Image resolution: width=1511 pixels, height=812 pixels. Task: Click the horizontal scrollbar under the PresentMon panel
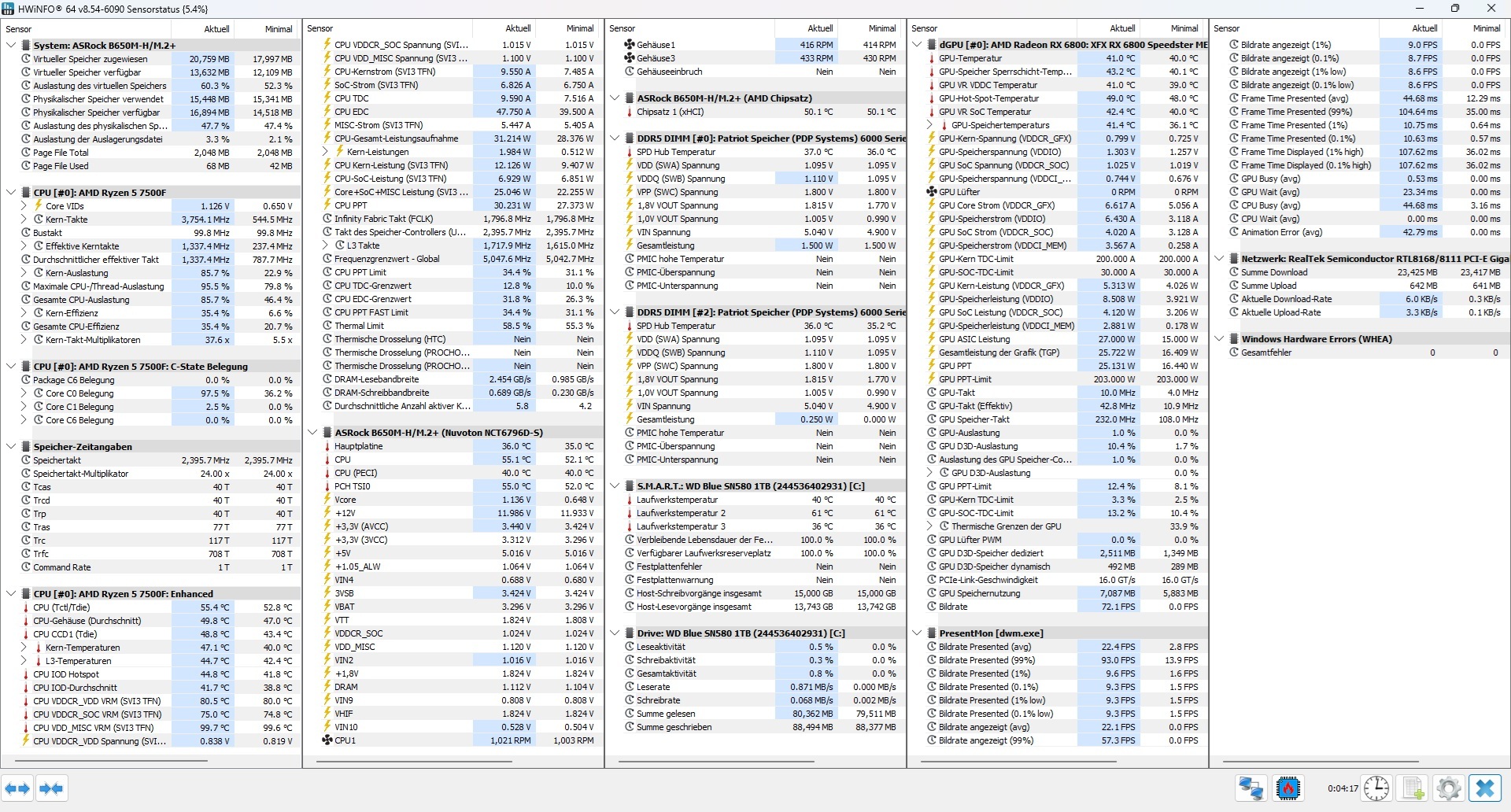click(1018, 761)
